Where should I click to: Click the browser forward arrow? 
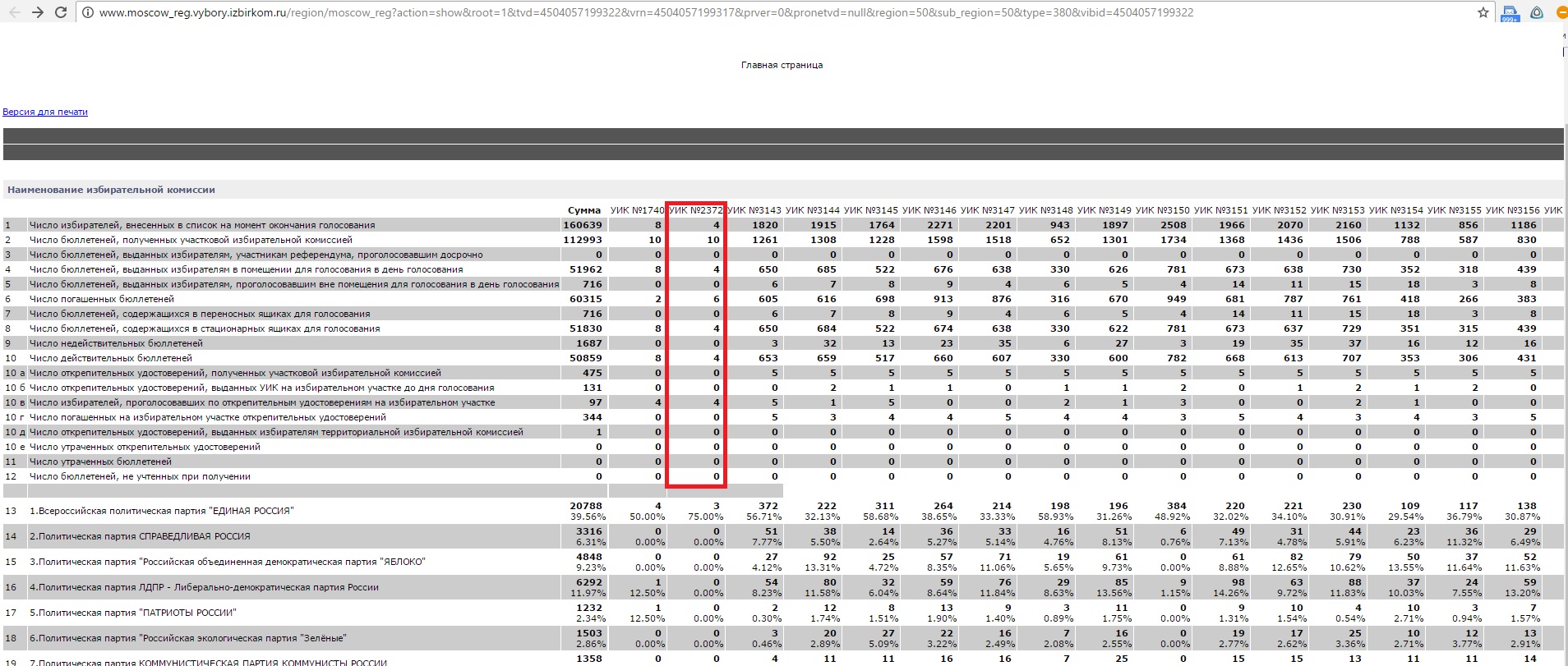click(x=38, y=12)
